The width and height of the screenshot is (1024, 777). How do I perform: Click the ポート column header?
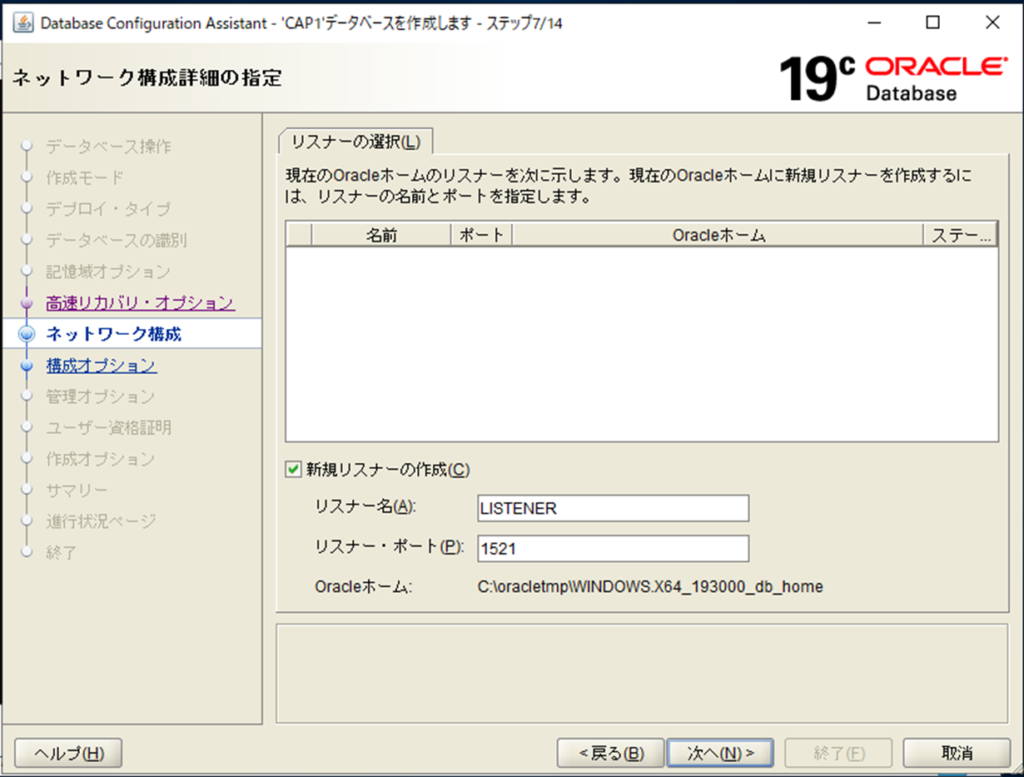tap(482, 235)
